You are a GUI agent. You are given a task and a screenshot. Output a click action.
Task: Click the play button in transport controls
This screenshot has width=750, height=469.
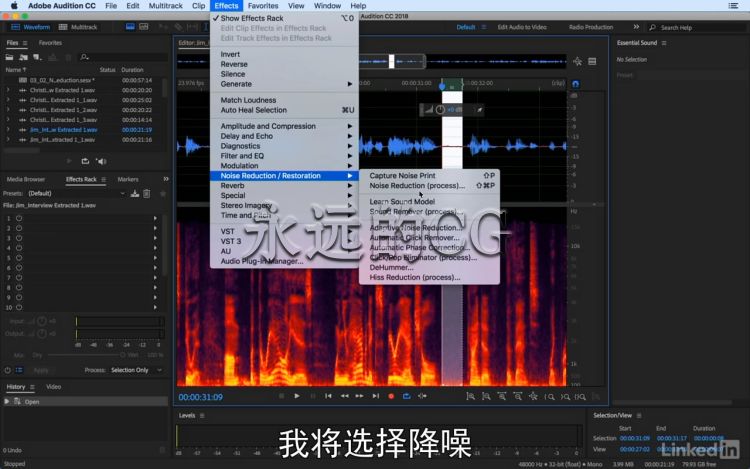(297, 396)
